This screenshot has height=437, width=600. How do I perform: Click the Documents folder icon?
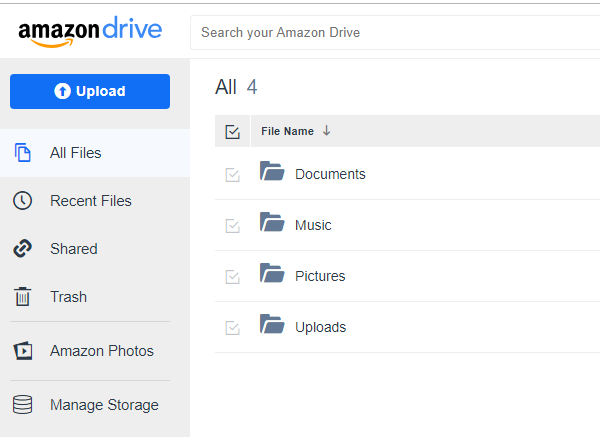click(272, 172)
